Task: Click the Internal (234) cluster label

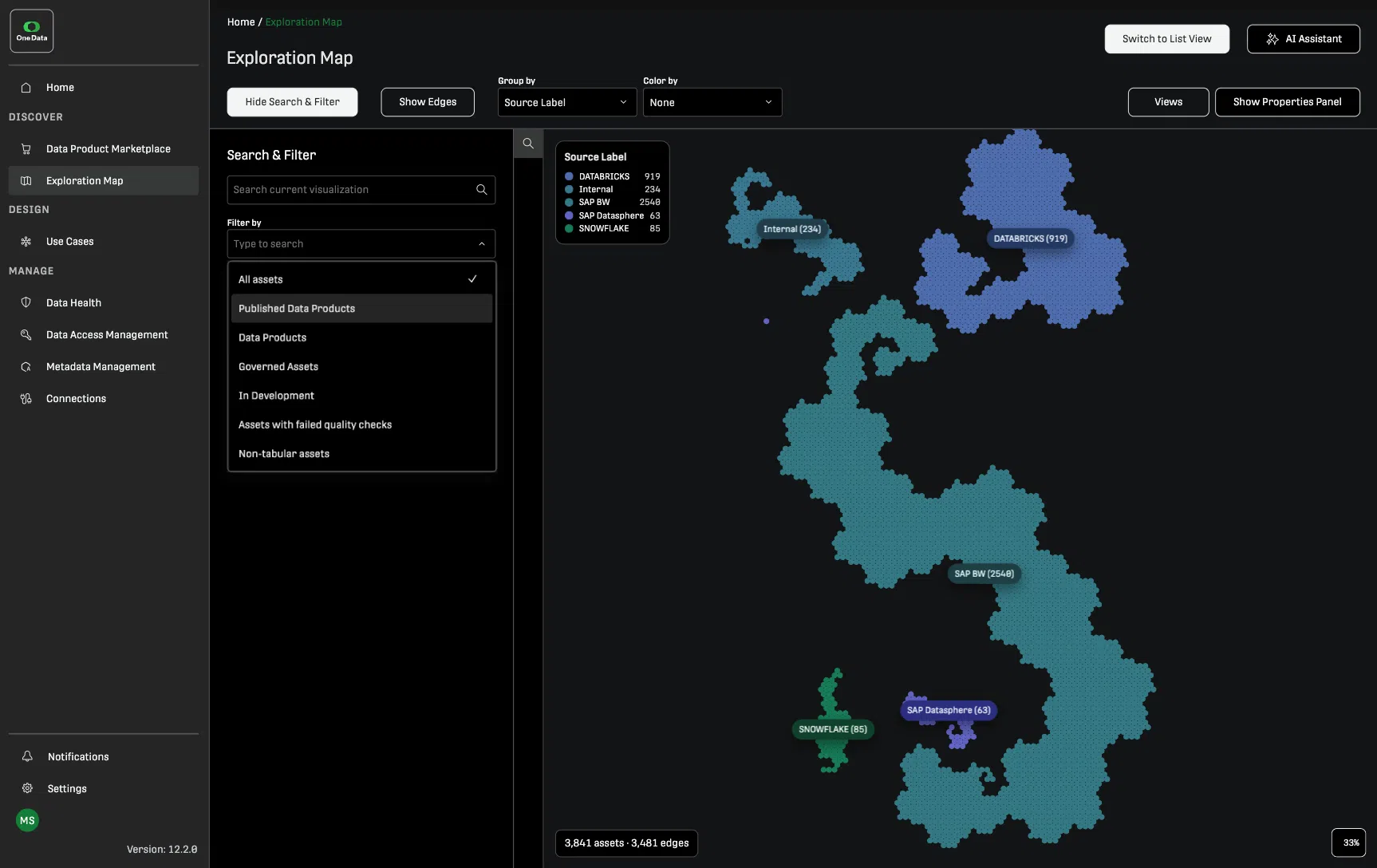Action: [x=792, y=229]
